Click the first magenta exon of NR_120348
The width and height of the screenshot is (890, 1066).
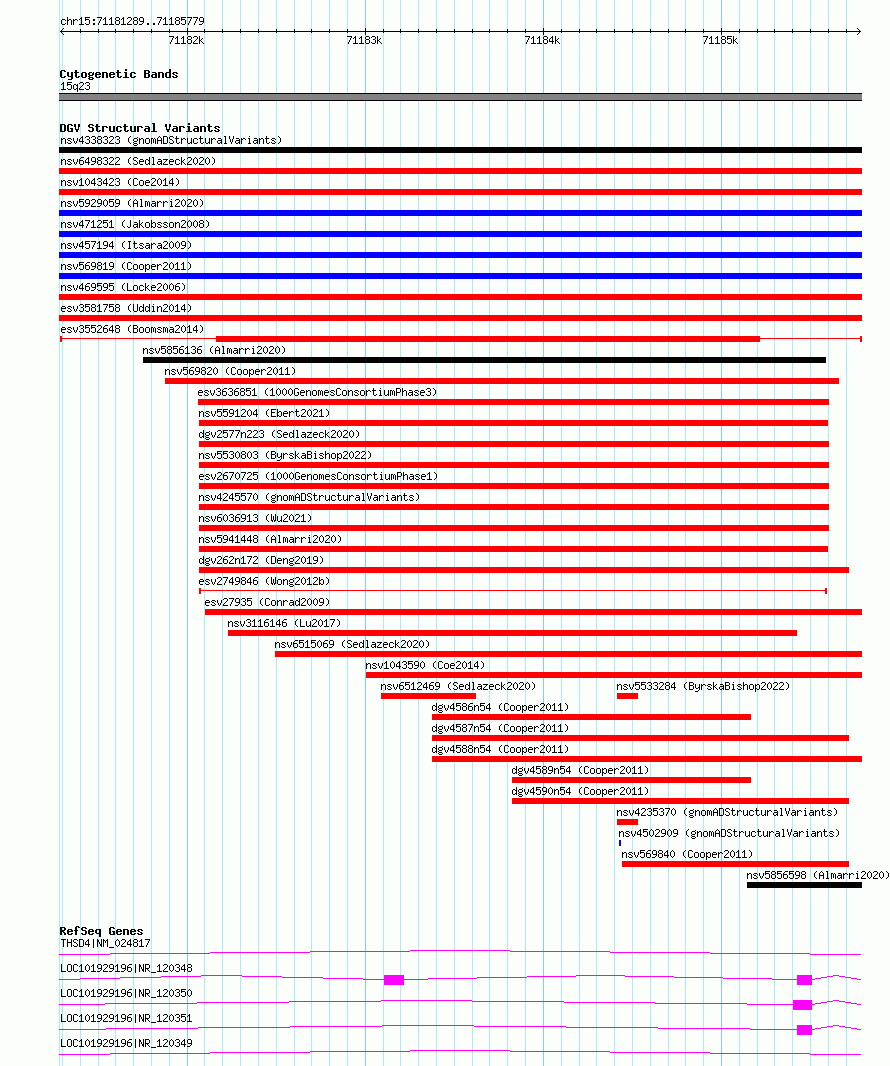coord(394,980)
